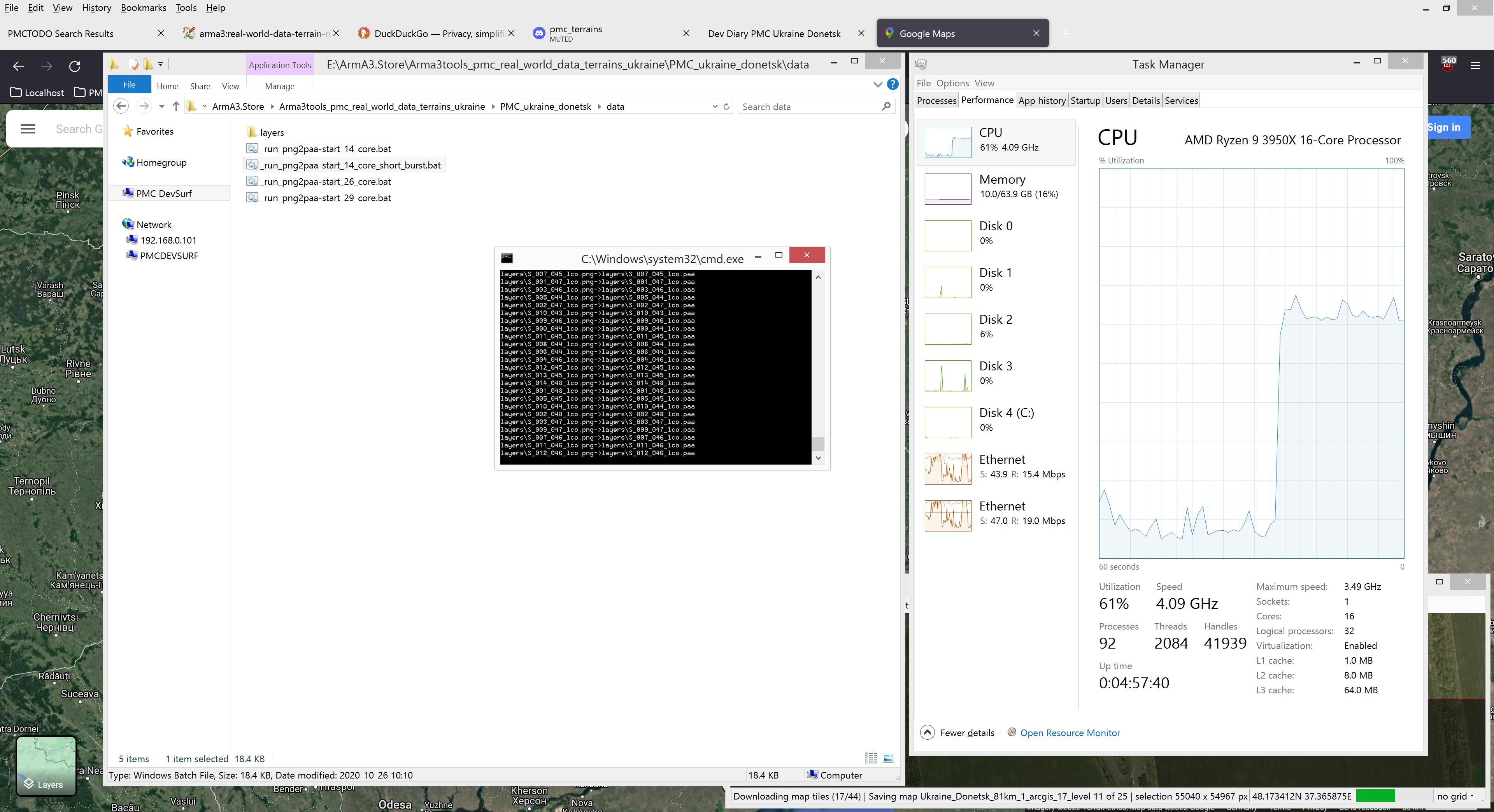Screen dimensions: 1494x812
Task: Open the Firefox hamburger menu
Action: pyautogui.click(x=1475, y=66)
